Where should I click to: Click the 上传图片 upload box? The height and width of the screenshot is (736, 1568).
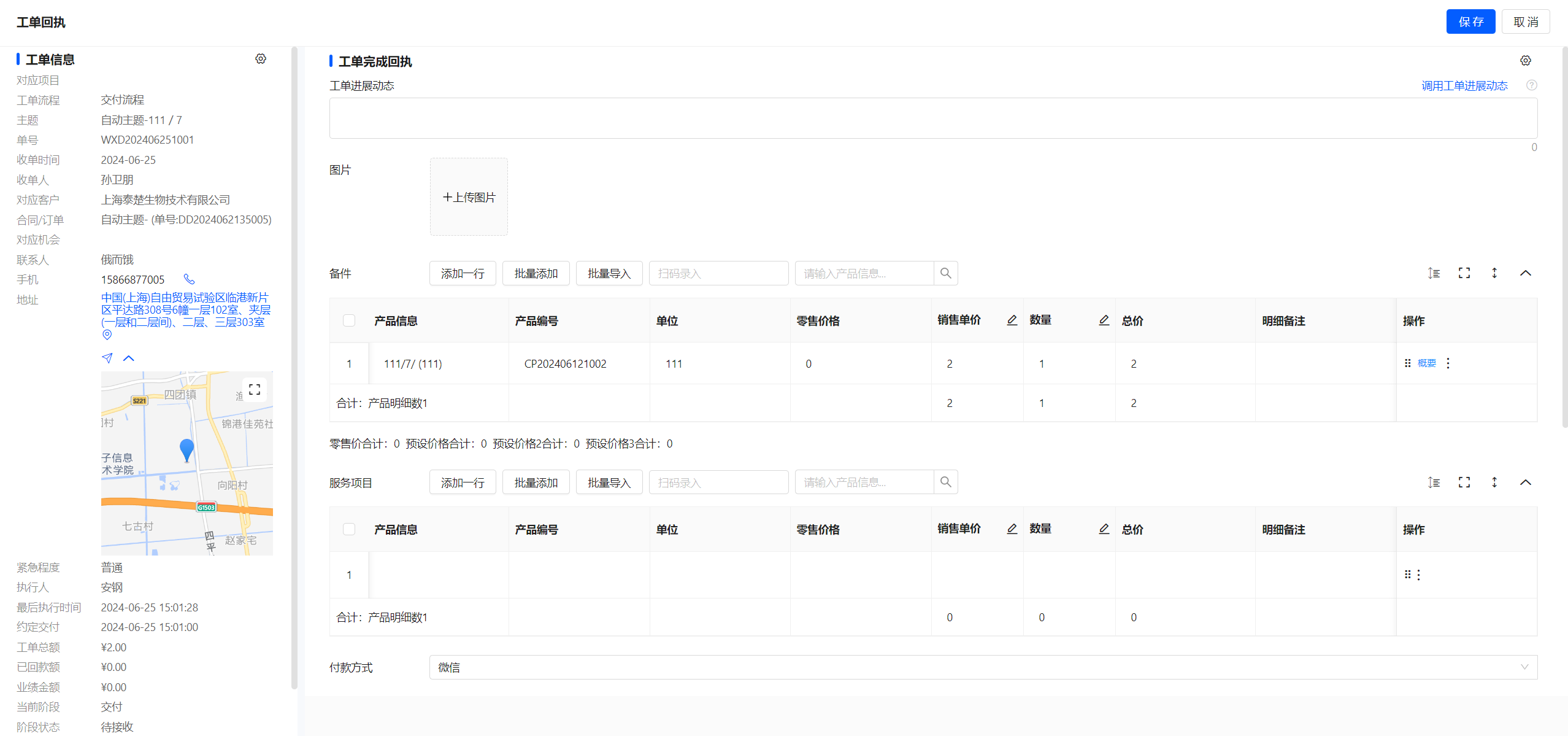point(469,197)
